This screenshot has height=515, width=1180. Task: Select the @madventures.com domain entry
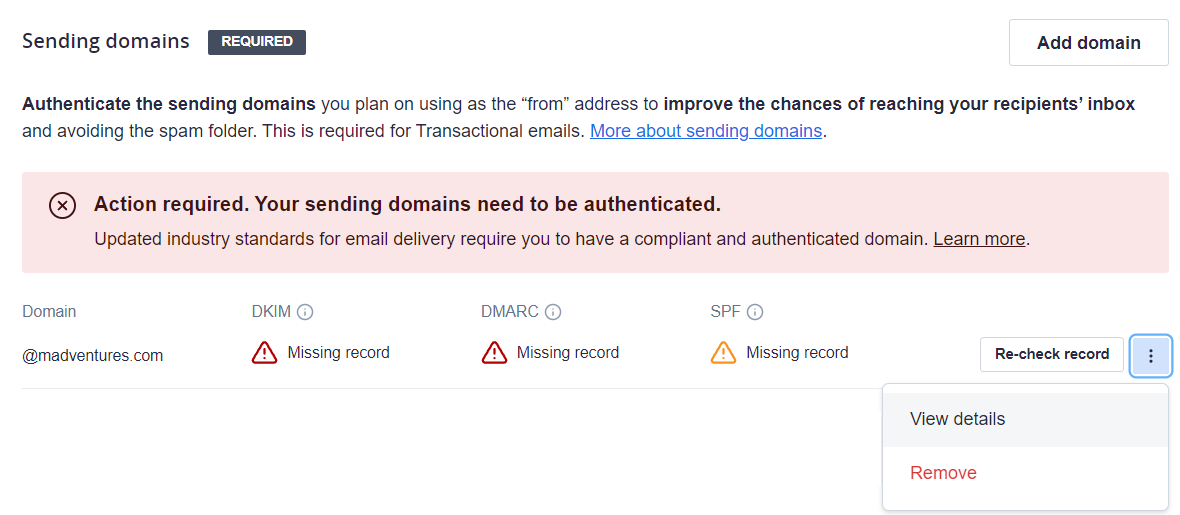click(93, 355)
